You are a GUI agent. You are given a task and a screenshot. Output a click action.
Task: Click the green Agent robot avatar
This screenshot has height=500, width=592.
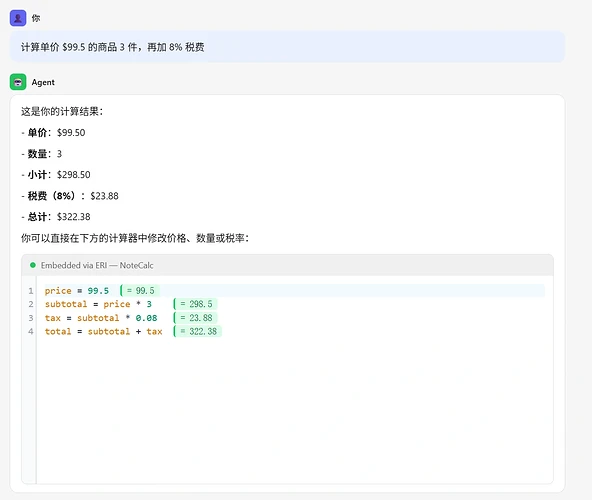click(x=18, y=82)
